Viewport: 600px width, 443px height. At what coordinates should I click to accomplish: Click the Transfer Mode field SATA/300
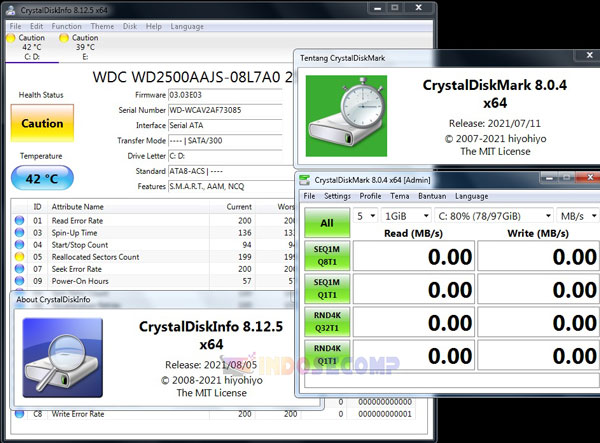pyautogui.click(x=225, y=141)
